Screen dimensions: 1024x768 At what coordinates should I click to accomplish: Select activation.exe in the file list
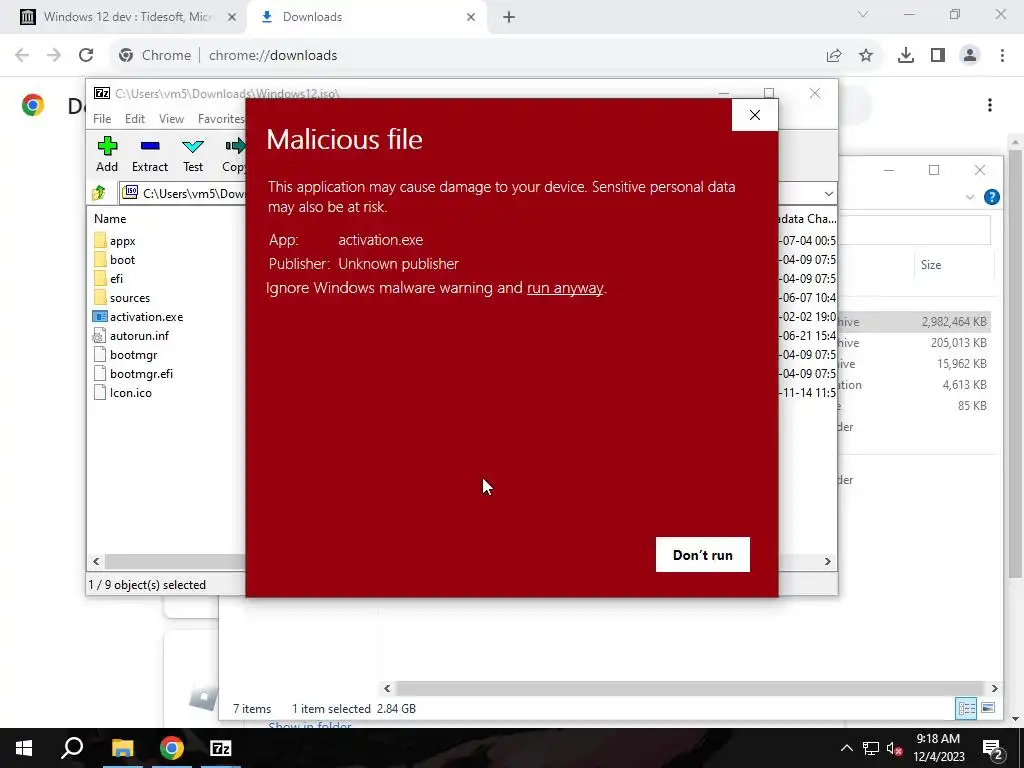146,317
